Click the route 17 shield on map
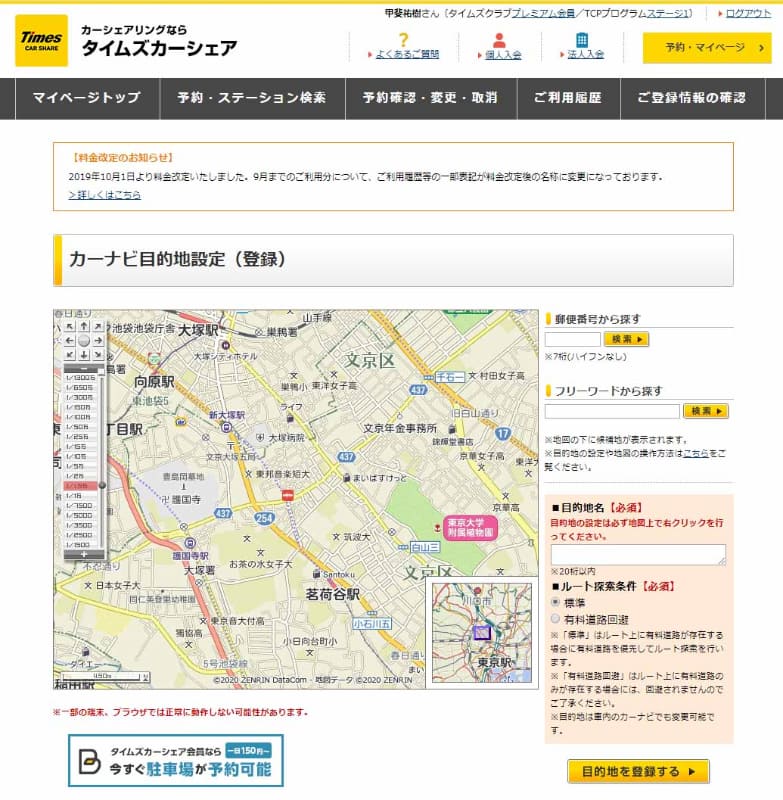Screen dimensions: 783x800 (503, 434)
